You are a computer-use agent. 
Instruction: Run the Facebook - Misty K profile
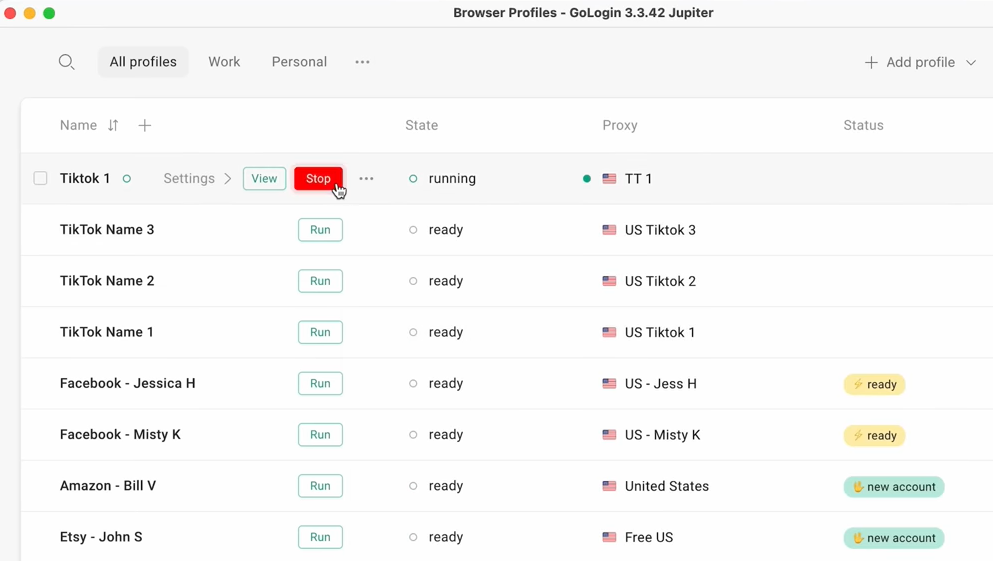(320, 435)
